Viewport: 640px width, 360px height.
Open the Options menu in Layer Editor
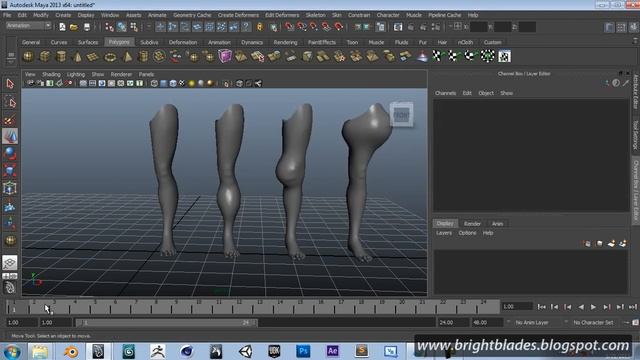point(467,233)
